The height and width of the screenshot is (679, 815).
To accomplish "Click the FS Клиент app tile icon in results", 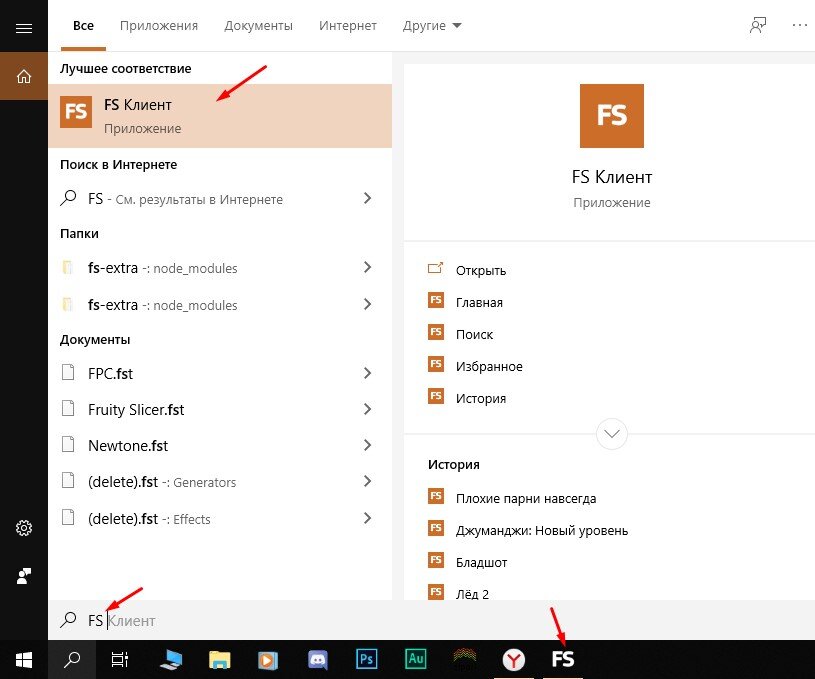I will coord(76,112).
